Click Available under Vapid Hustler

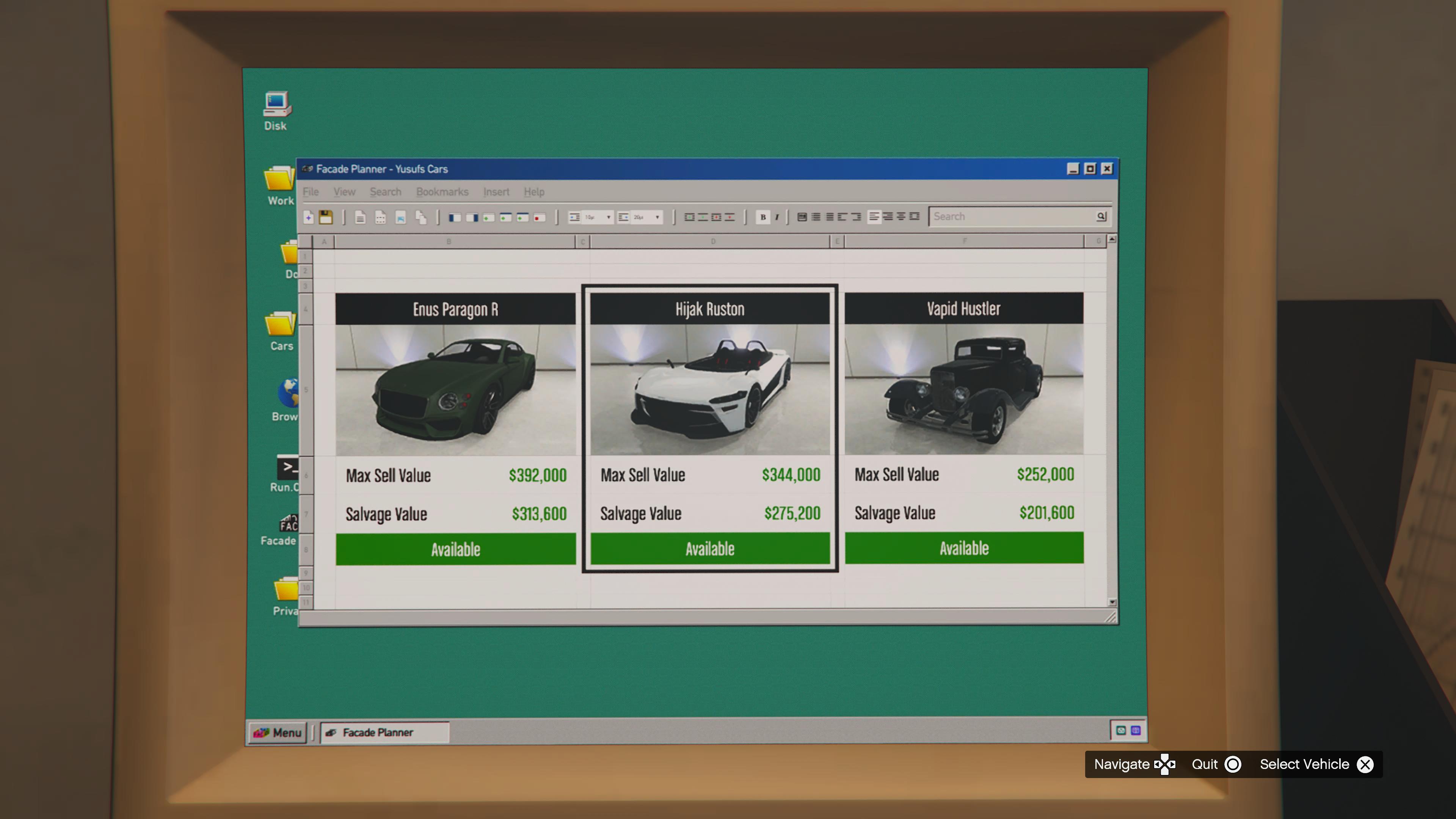coord(964,548)
